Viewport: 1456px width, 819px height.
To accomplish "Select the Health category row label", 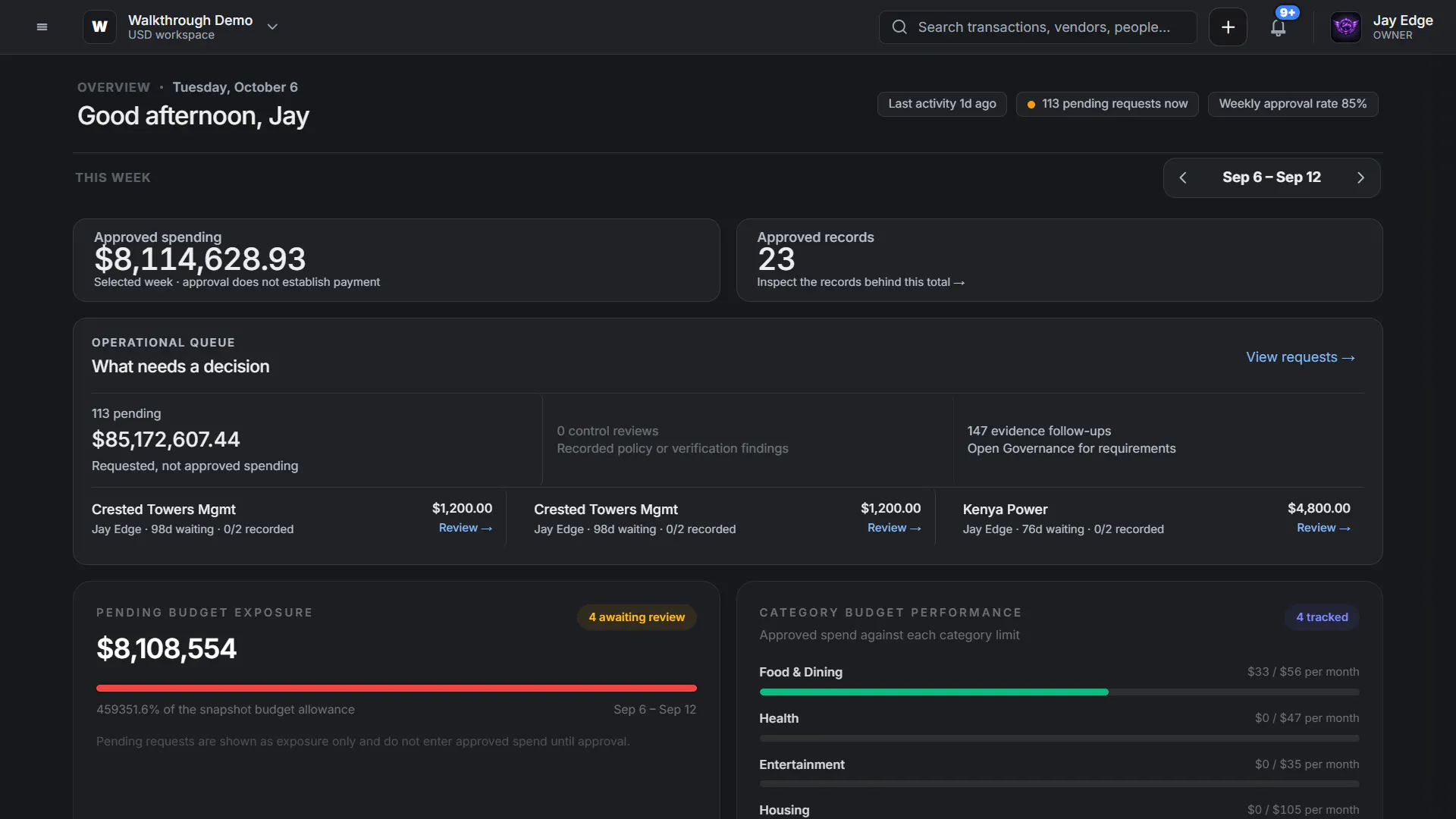I will (x=779, y=718).
